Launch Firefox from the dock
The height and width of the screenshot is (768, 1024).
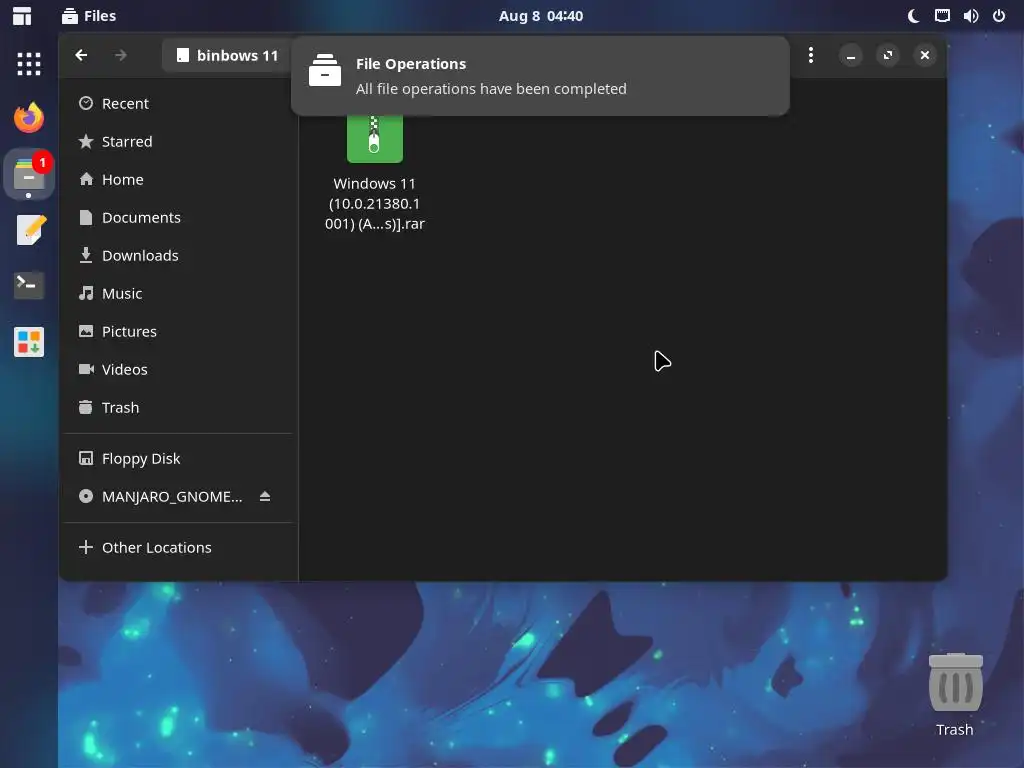tap(29, 118)
